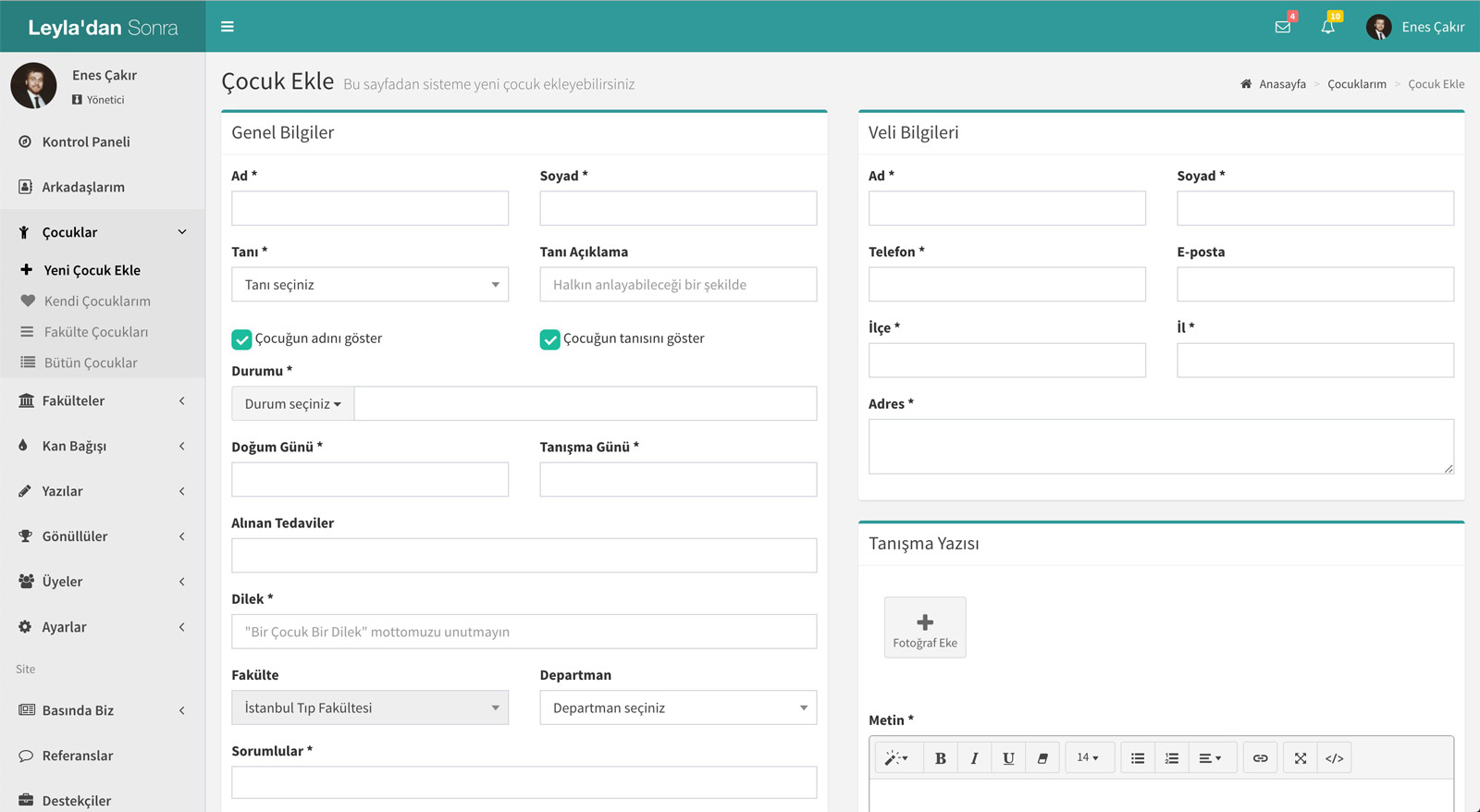The image size is (1480, 812).
Task: Toggle Çocuğun adını göster checkbox
Action: 241,339
